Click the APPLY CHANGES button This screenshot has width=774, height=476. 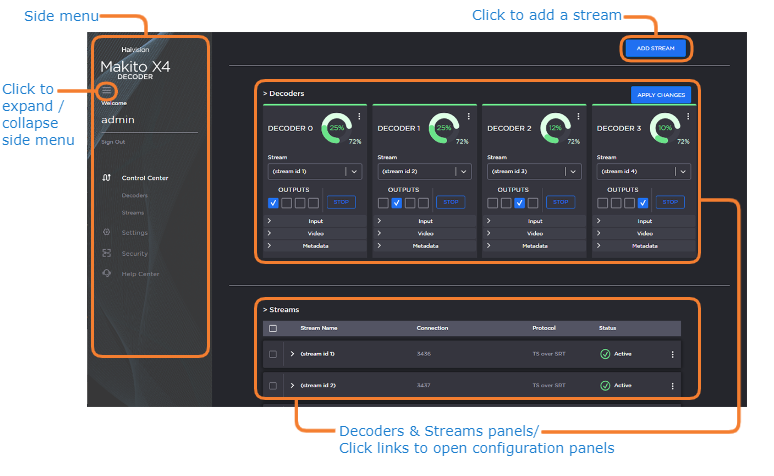click(661, 95)
